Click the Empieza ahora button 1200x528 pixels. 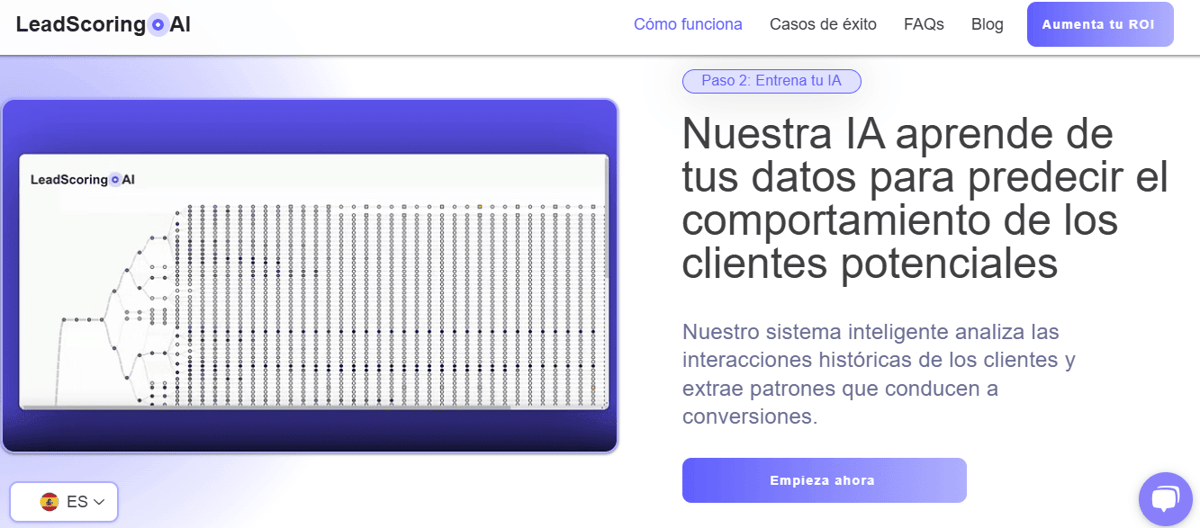823,480
